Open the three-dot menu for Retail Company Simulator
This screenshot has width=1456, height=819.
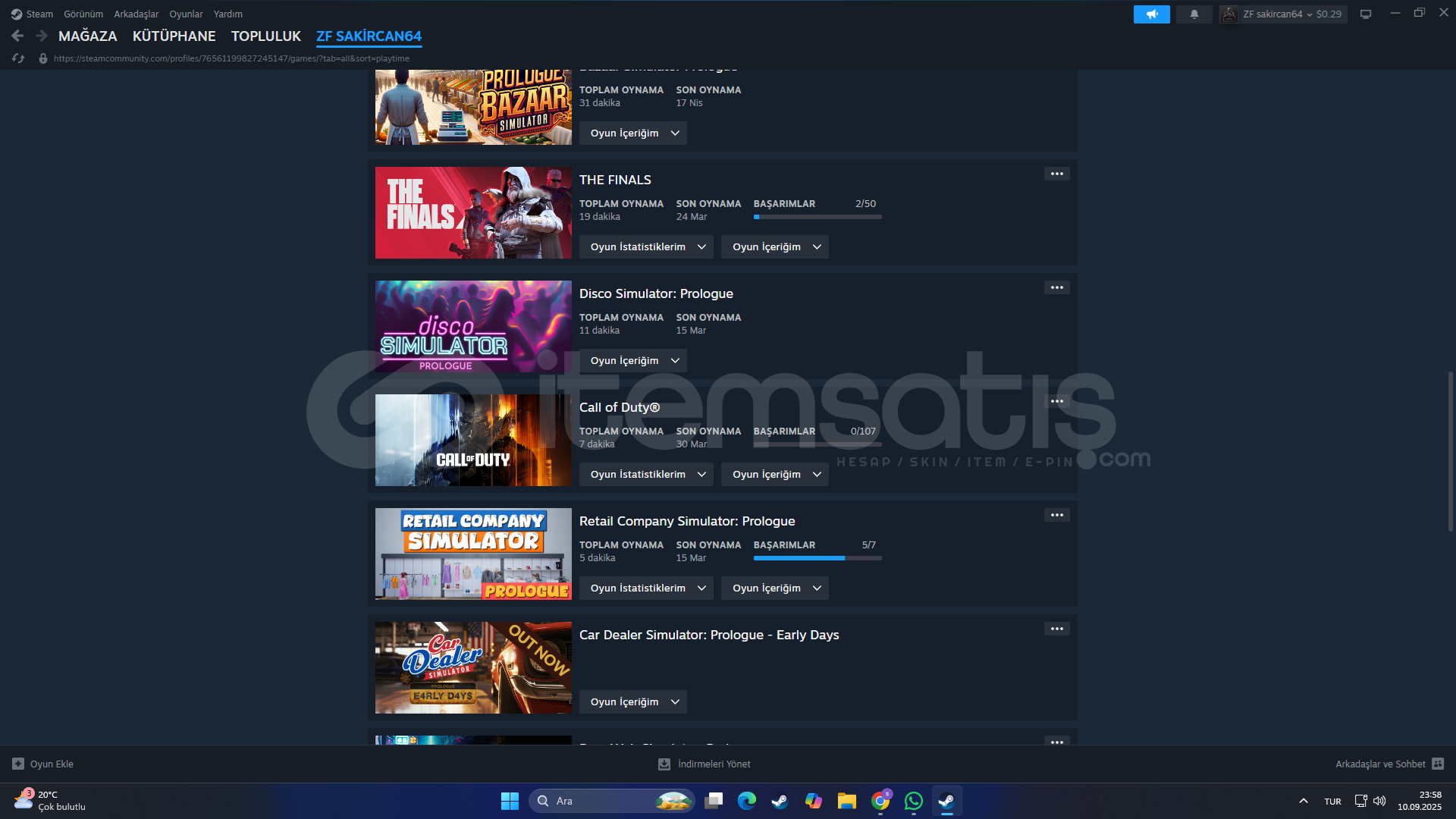[1057, 515]
